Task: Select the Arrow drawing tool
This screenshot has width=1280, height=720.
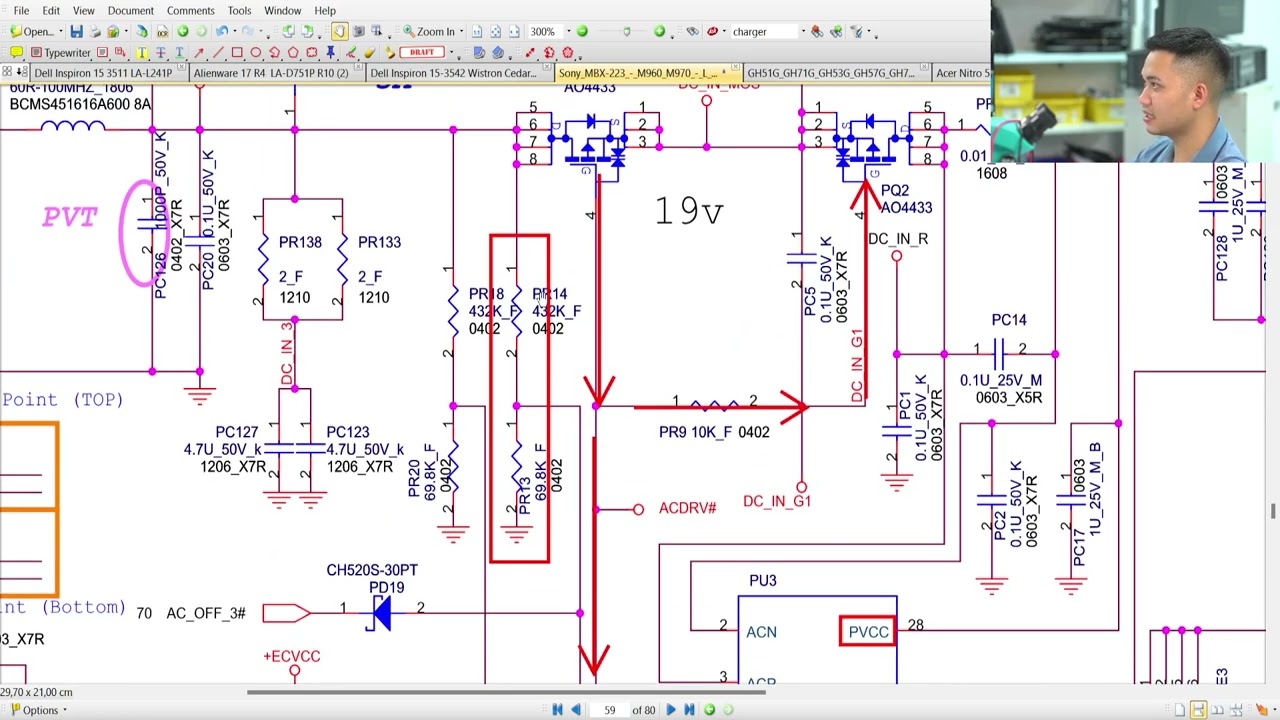Action: click(199, 53)
